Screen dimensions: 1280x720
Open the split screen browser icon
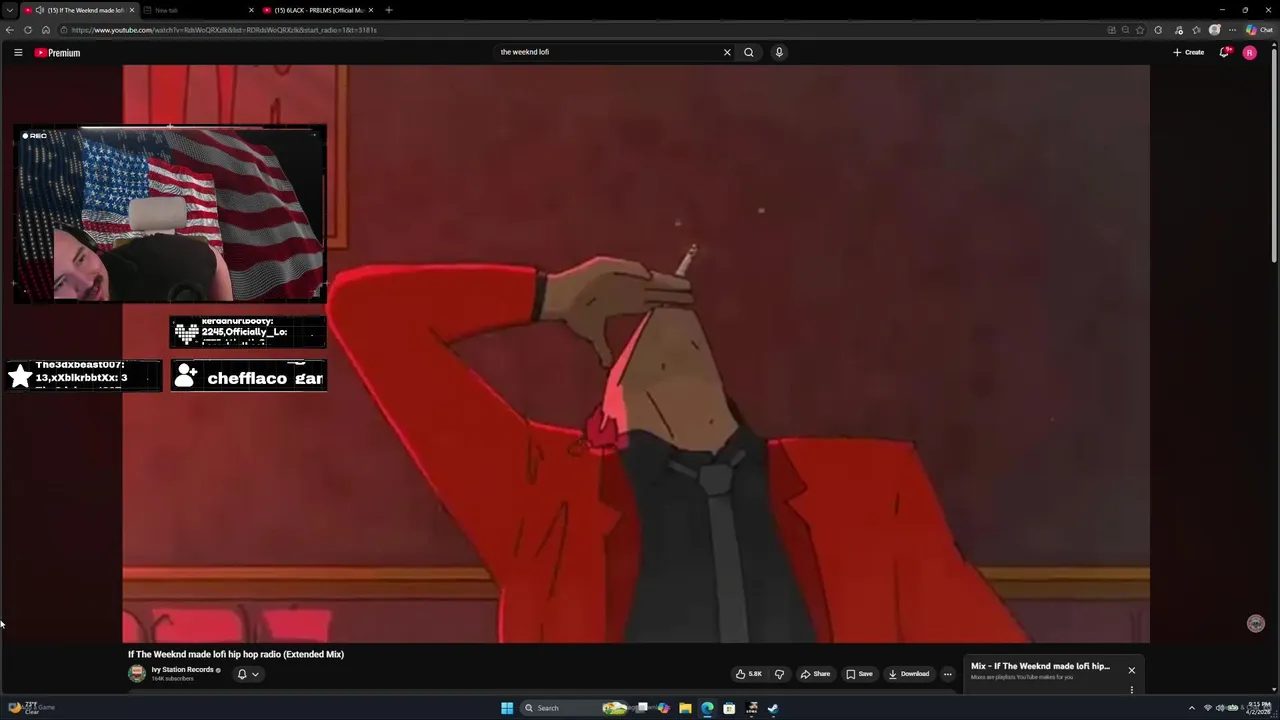1111,30
